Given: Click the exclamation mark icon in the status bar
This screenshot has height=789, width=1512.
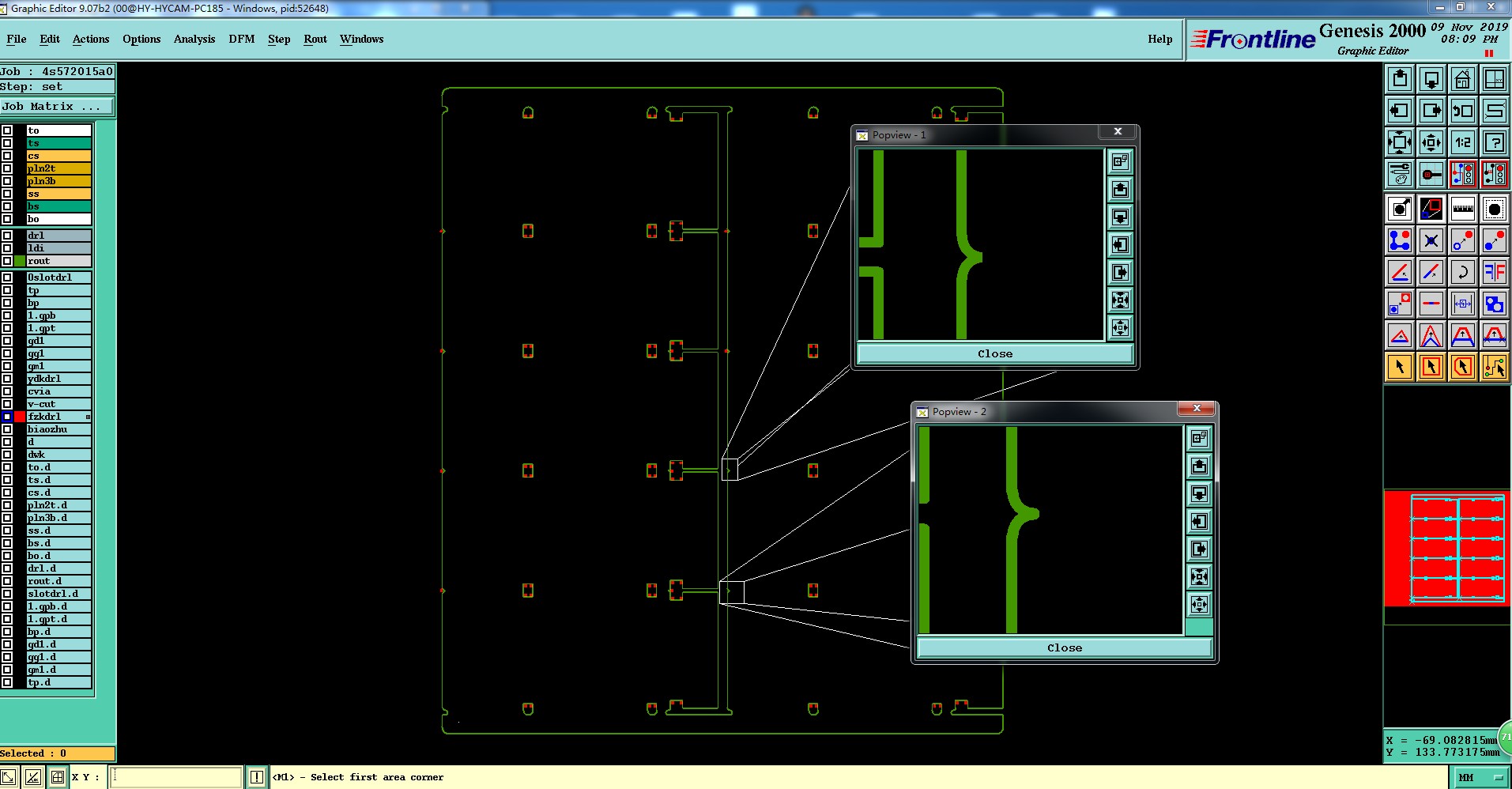Looking at the screenshot, I should tap(257, 777).
